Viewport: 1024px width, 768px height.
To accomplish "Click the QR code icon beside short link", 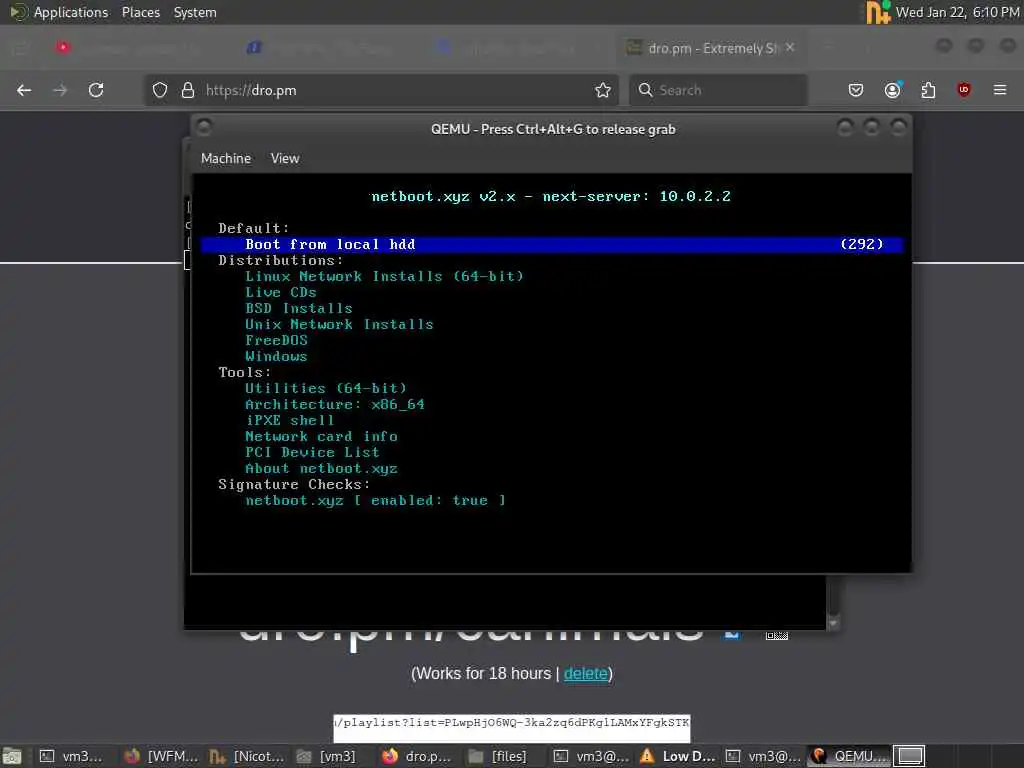I will pyautogui.click(x=776, y=635).
